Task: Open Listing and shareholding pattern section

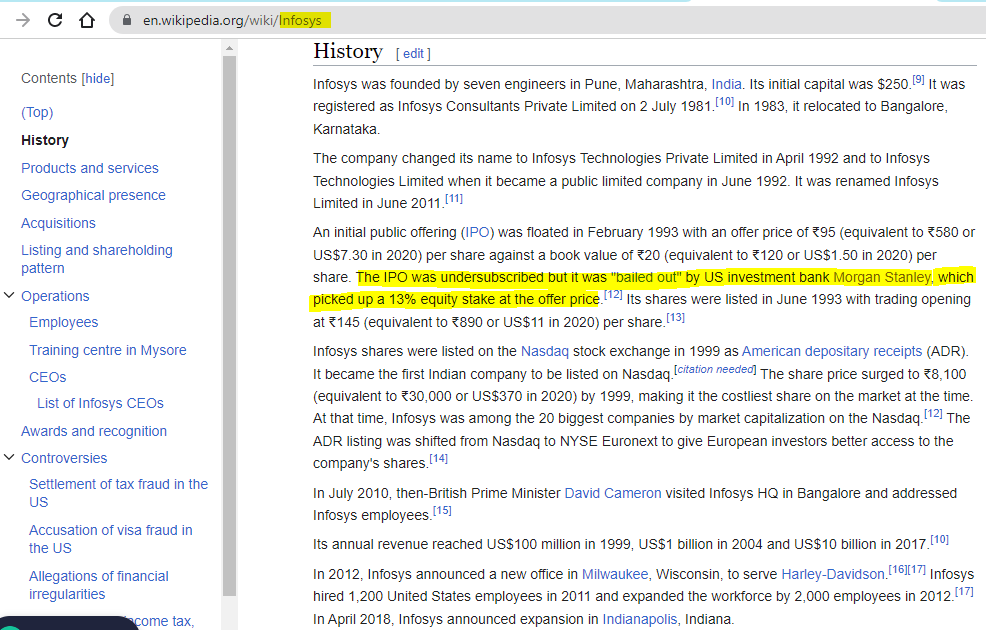Action: 97,259
